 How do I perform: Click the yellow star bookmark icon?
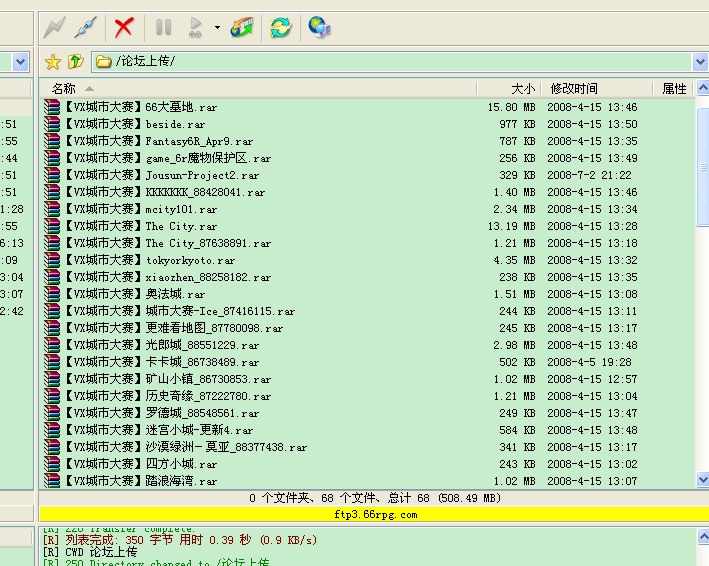[x=53, y=61]
